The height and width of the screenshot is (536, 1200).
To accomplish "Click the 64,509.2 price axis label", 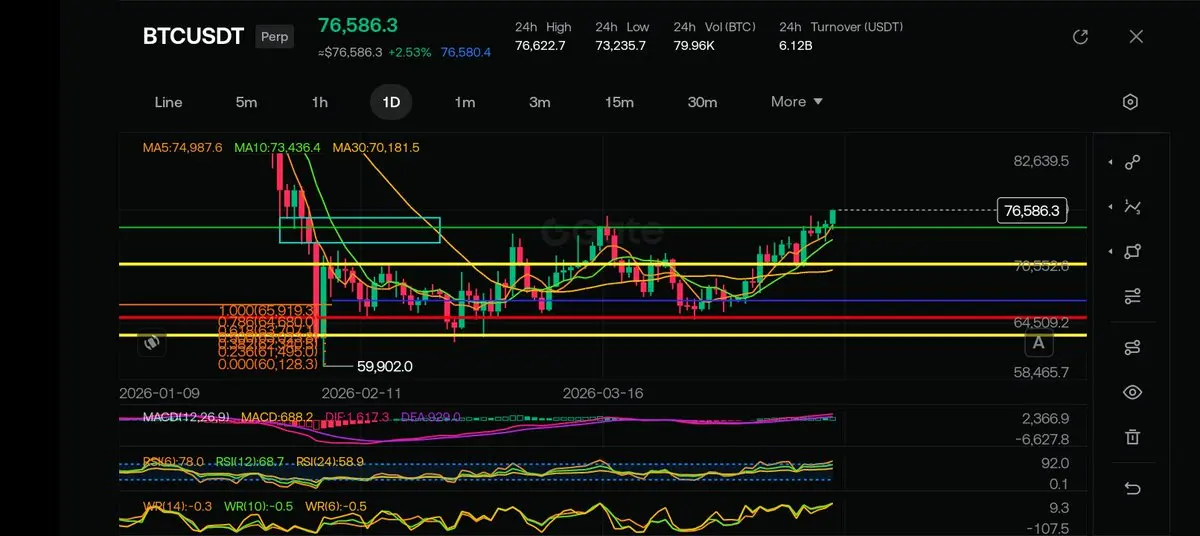I will click(1041, 322).
